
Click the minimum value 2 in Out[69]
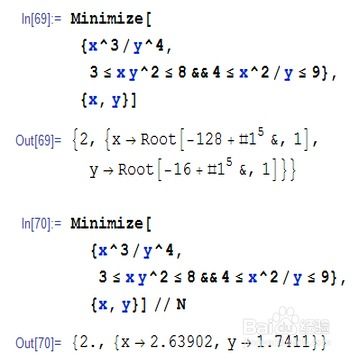pos(84,140)
